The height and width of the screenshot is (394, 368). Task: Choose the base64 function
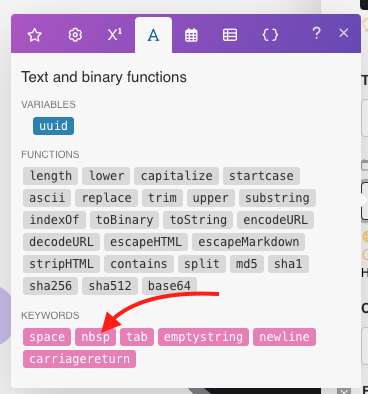coord(169,286)
